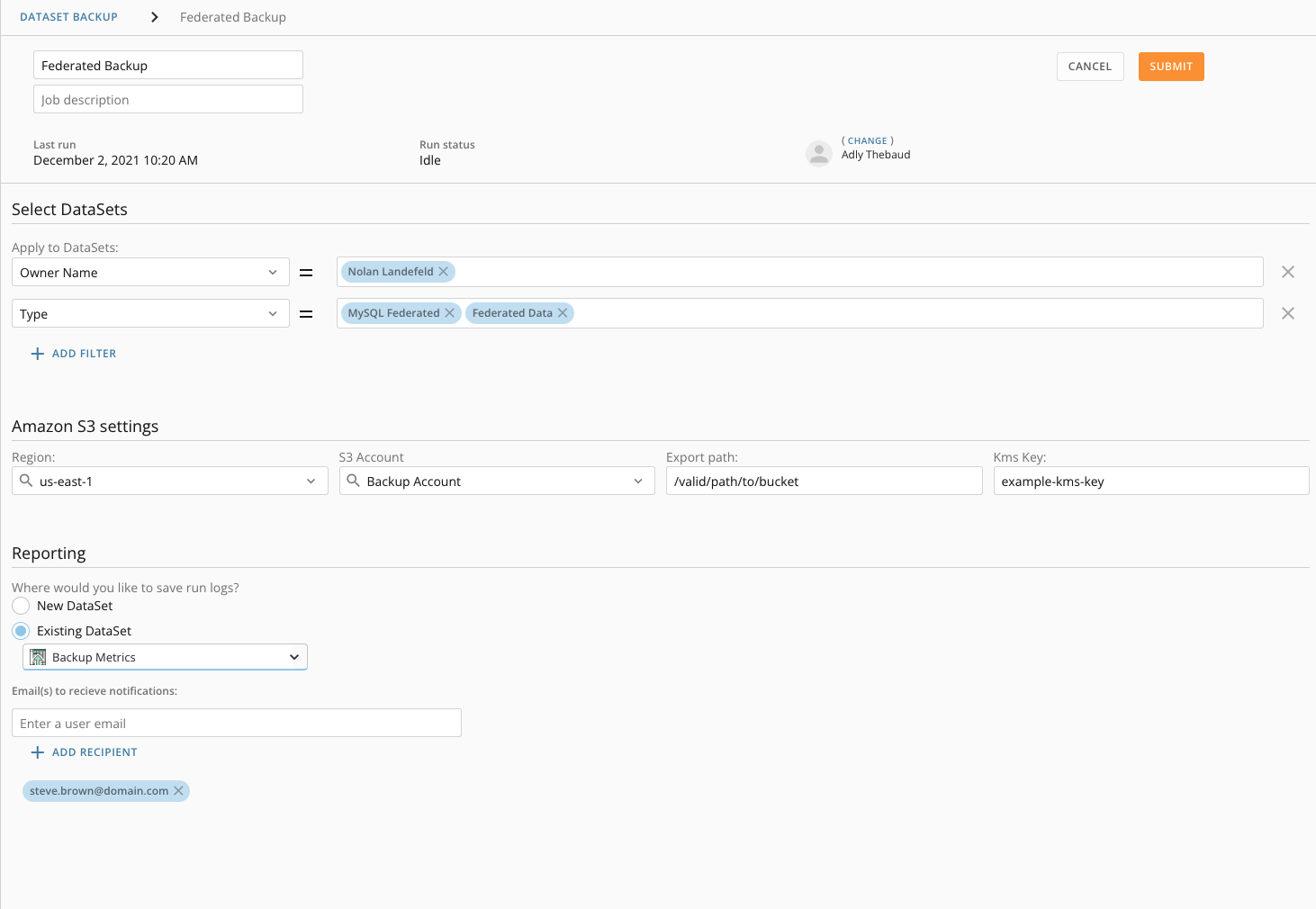Viewport: 1316px width, 909px height.
Task: Click the breadcrumb chevron arrow
Action: 155,17
